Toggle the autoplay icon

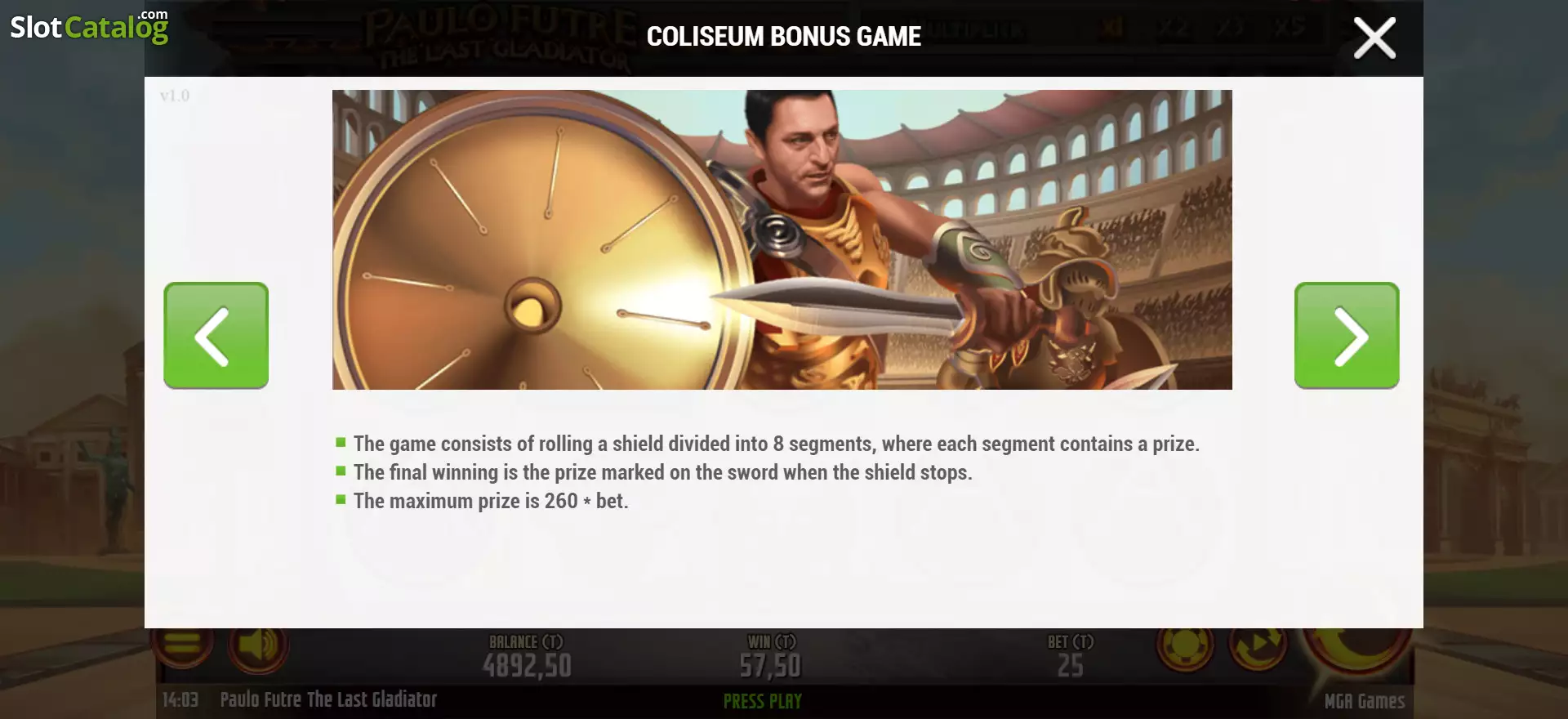1258,645
